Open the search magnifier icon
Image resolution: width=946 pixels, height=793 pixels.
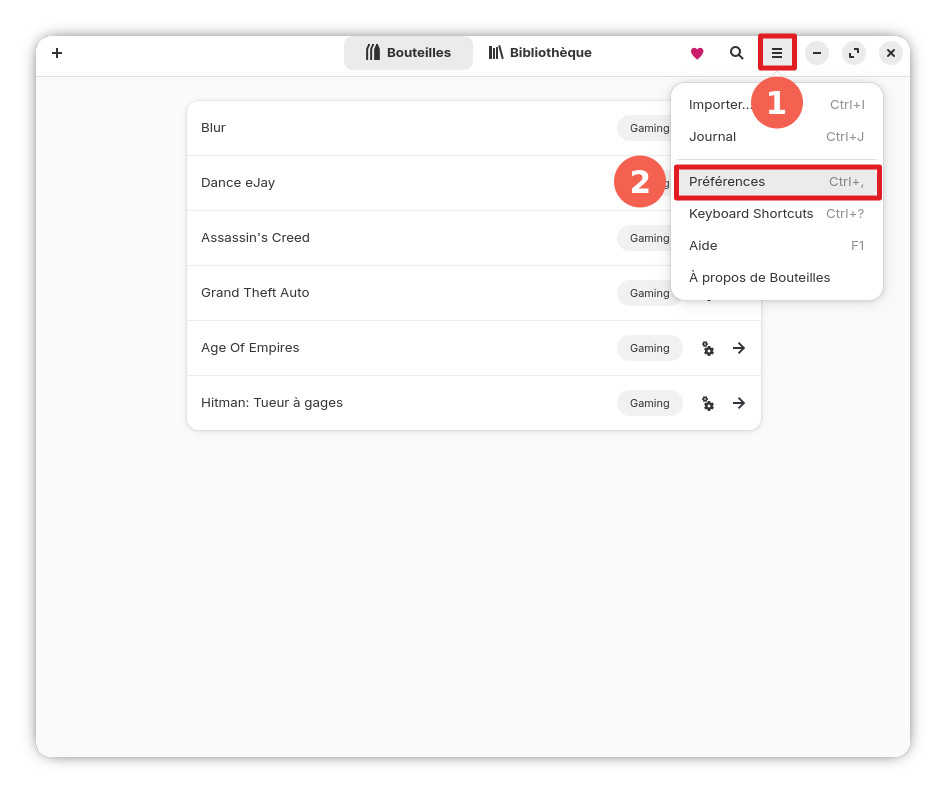coord(737,53)
